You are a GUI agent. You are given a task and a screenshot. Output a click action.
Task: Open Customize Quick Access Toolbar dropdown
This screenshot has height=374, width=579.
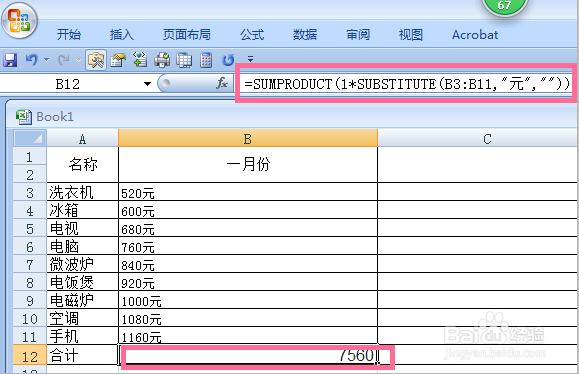pos(250,59)
